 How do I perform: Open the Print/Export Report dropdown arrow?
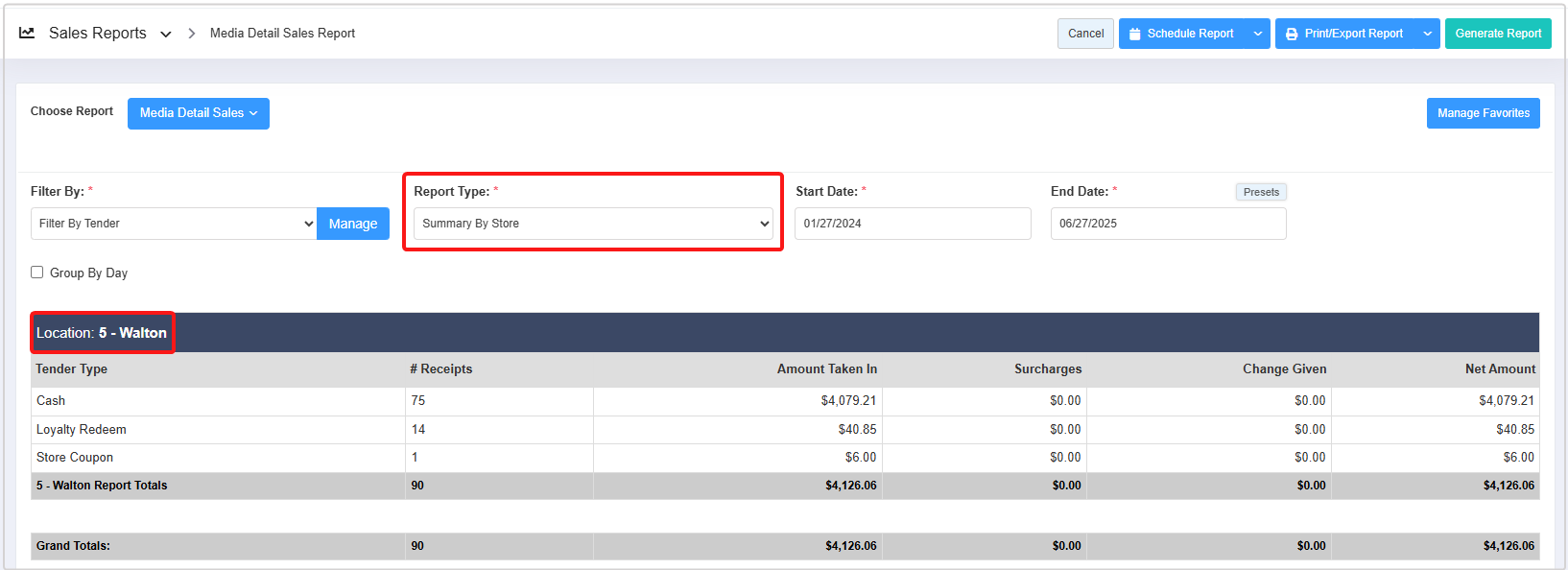coord(1427,34)
